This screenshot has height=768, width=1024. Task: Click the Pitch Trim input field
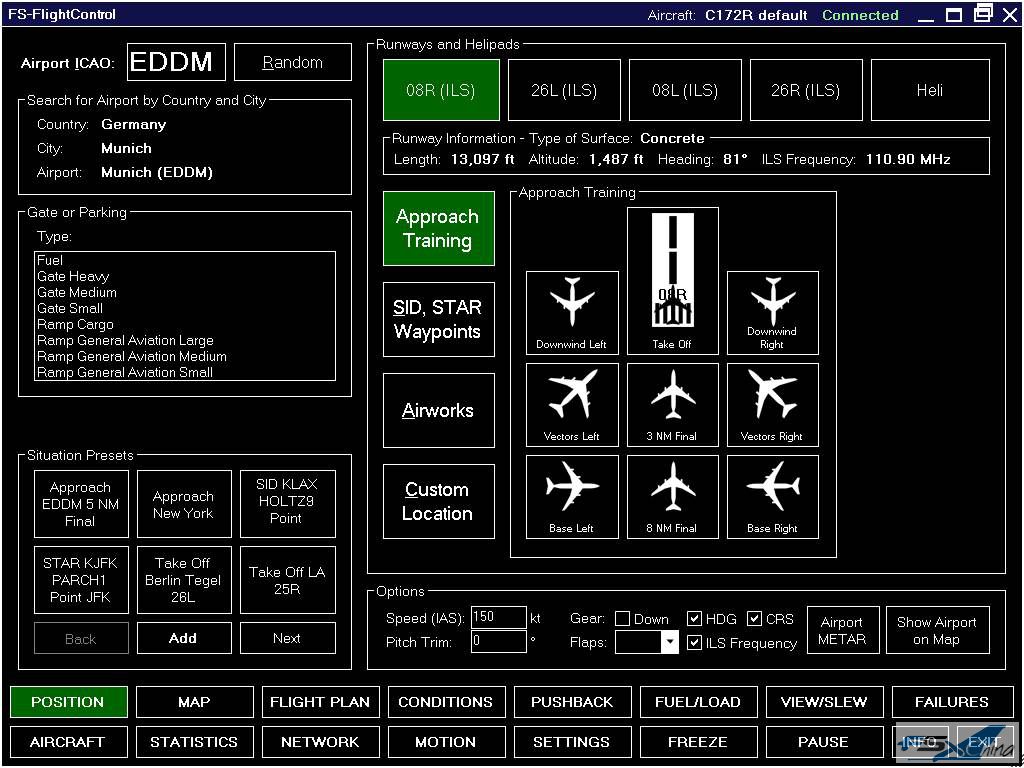click(498, 641)
